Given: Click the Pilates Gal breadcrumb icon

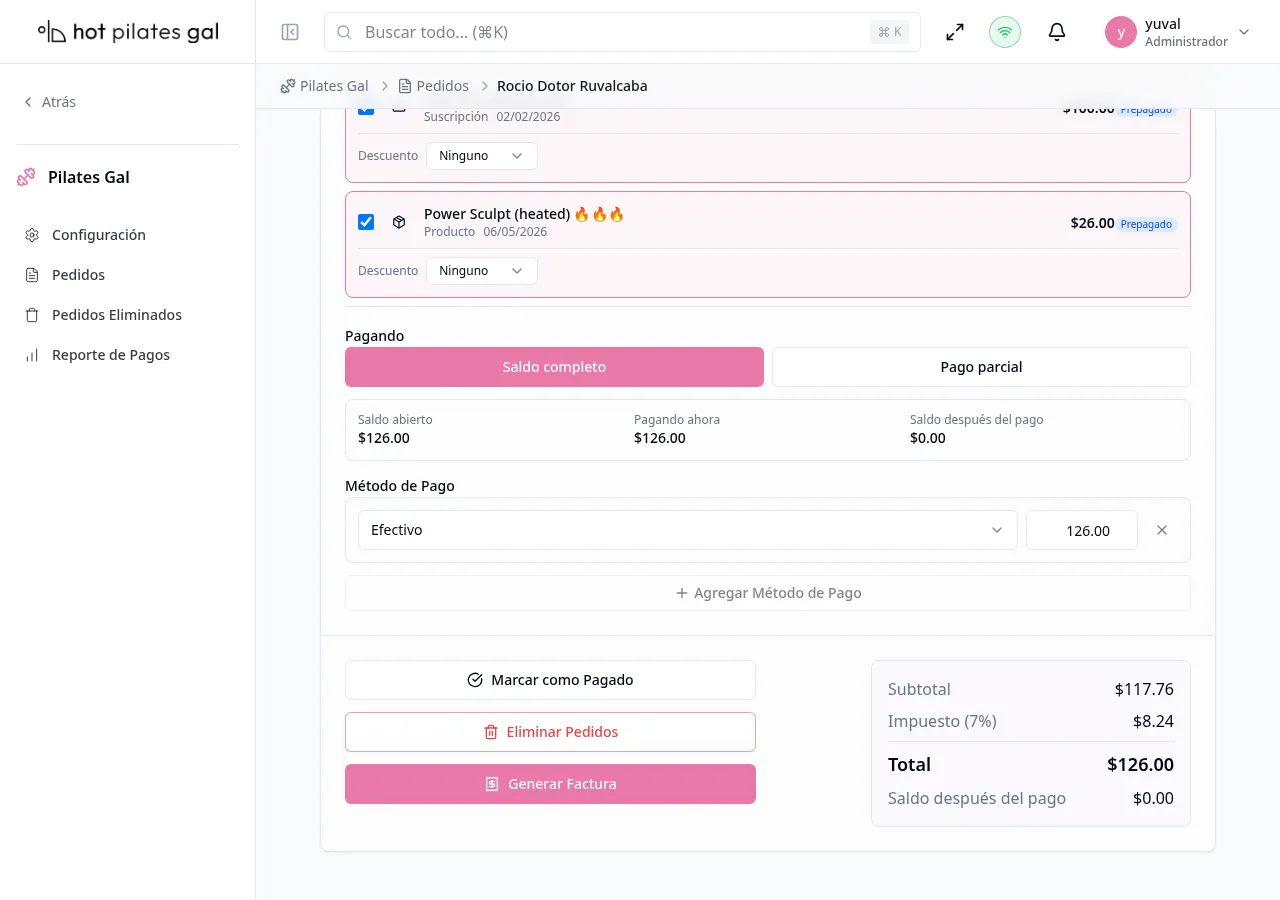Looking at the screenshot, I should click(288, 86).
